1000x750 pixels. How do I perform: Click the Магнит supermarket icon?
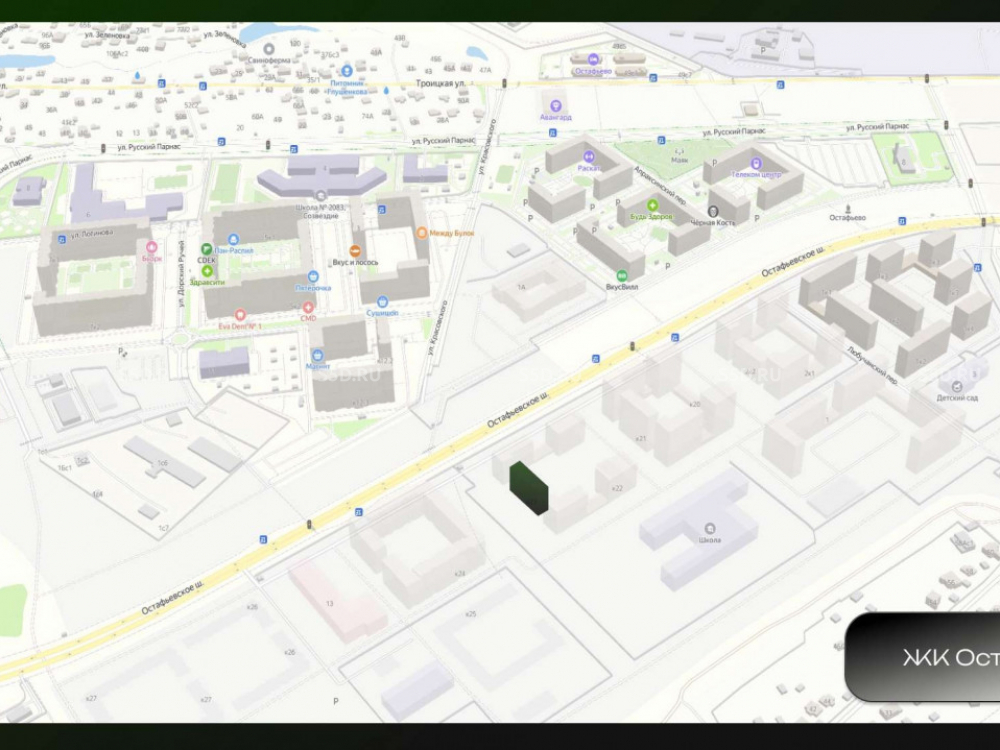point(318,354)
